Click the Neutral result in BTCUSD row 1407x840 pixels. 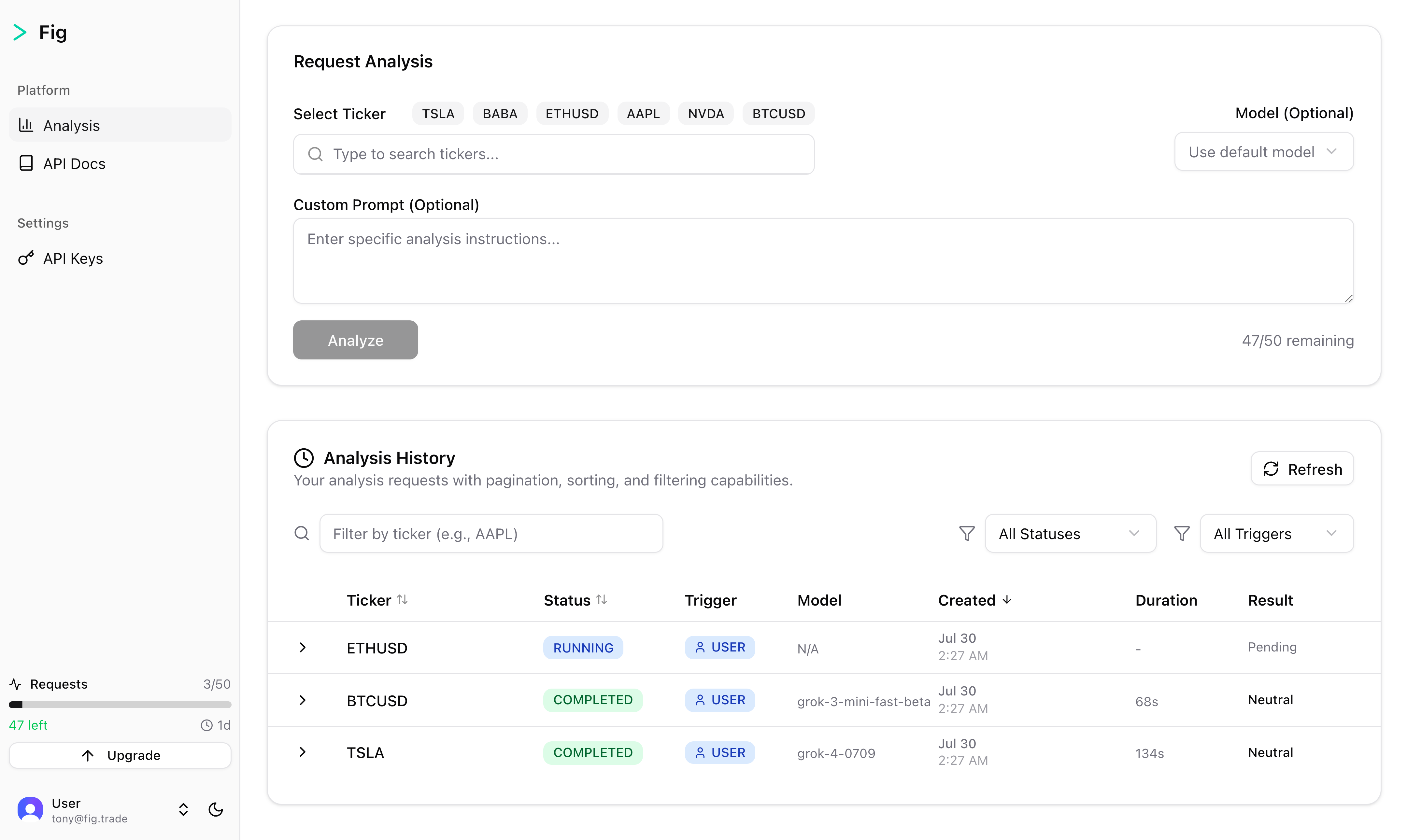point(1271,700)
